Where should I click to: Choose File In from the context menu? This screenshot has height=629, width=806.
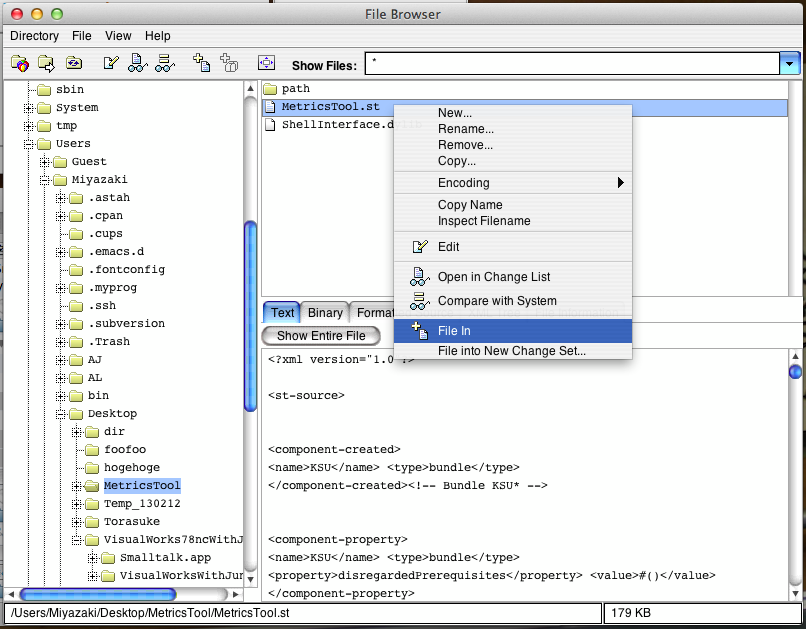512,331
